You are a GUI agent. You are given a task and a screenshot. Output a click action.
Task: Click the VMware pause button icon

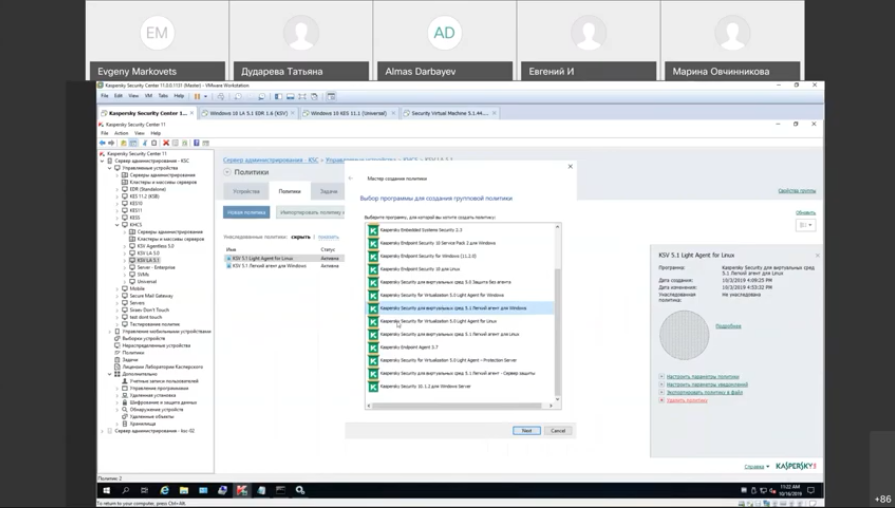197,96
